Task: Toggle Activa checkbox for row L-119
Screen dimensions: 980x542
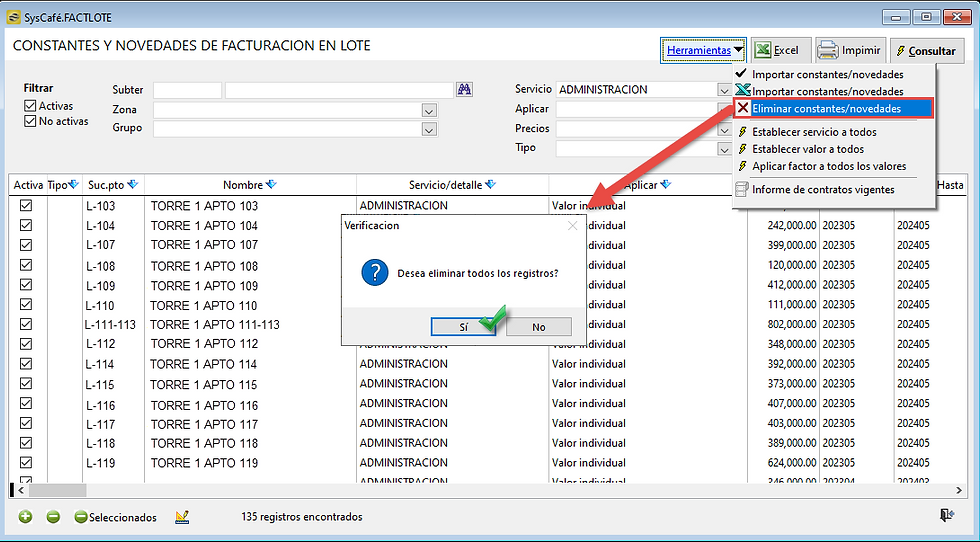Action: pyautogui.click(x=26, y=463)
